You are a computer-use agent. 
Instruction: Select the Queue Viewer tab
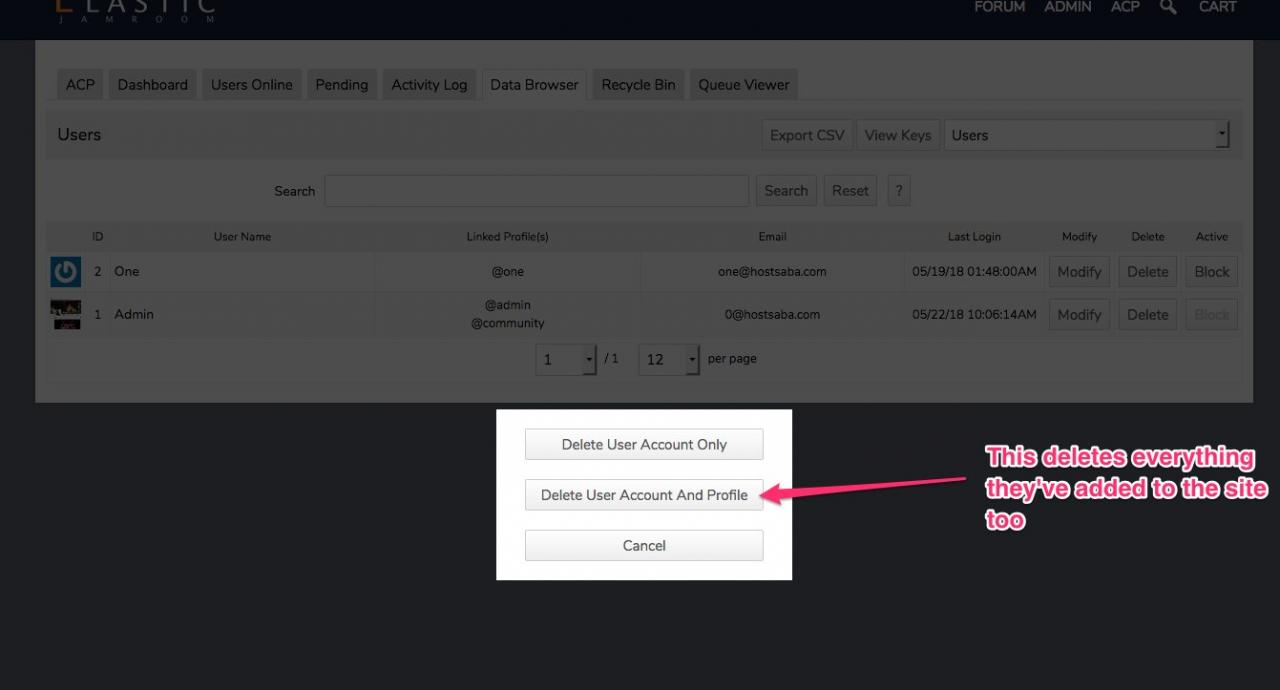point(743,85)
